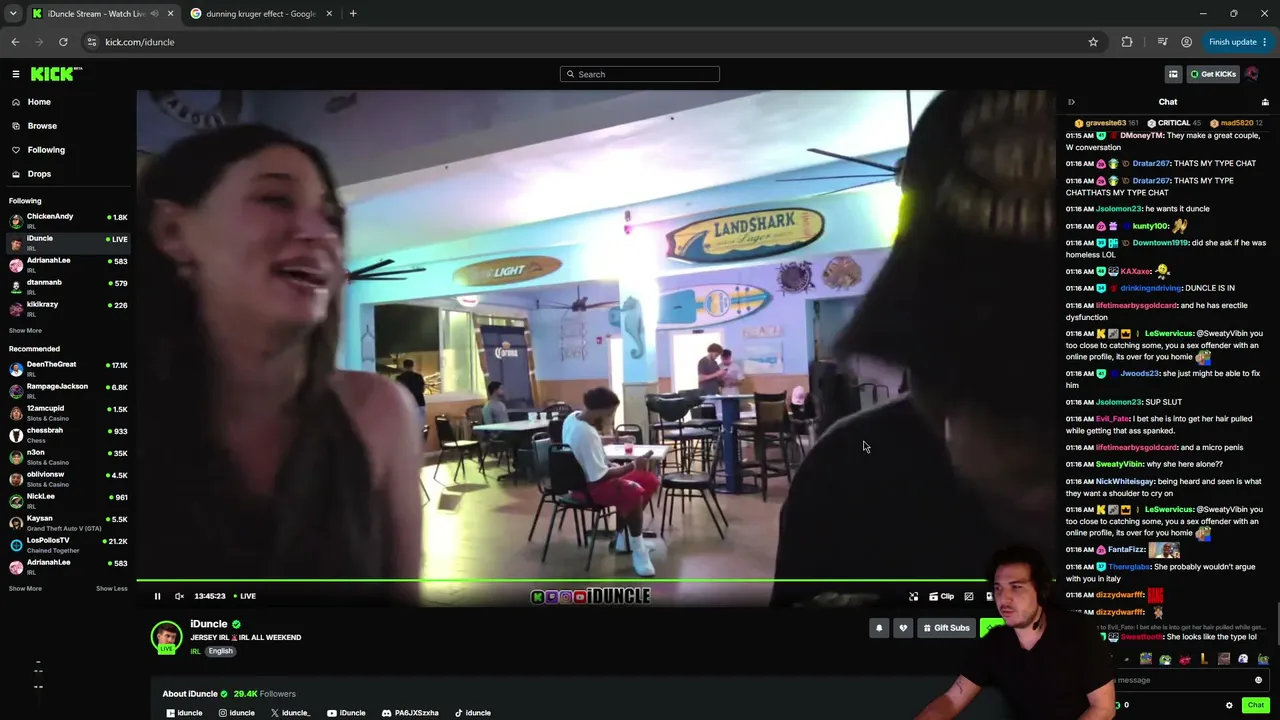Open kikikrazy channel in Following list
Viewport: 1280px width, 720px height.
pos(68,309)
